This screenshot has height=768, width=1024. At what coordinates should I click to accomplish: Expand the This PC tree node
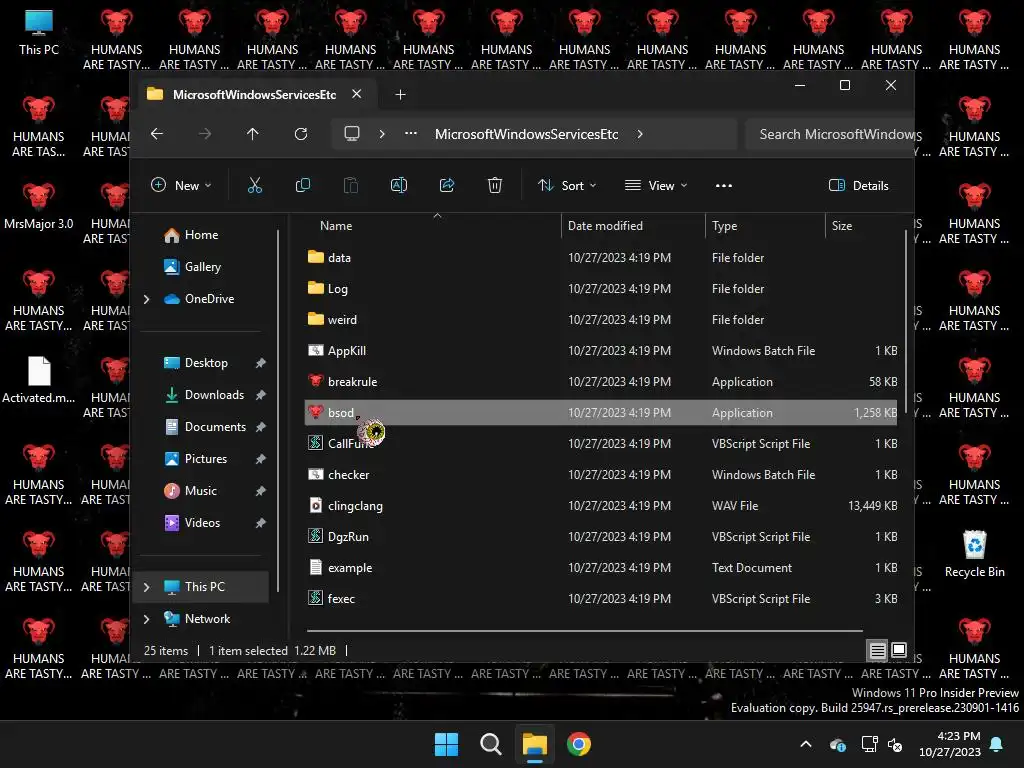pos(147,587)
